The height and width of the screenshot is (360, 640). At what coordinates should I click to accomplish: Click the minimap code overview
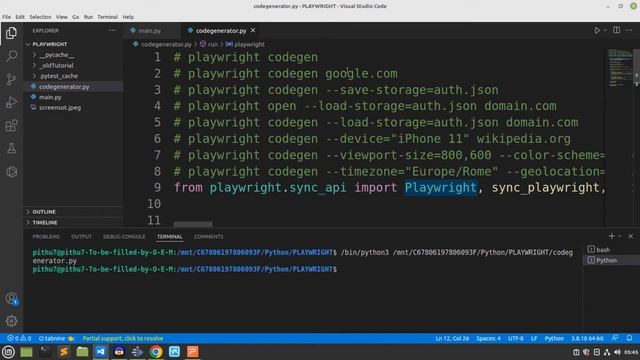point(620,67)
